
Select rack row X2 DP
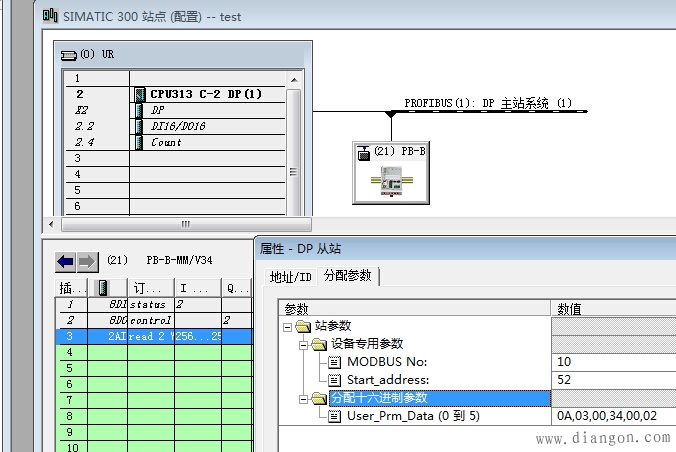[175, 110]
